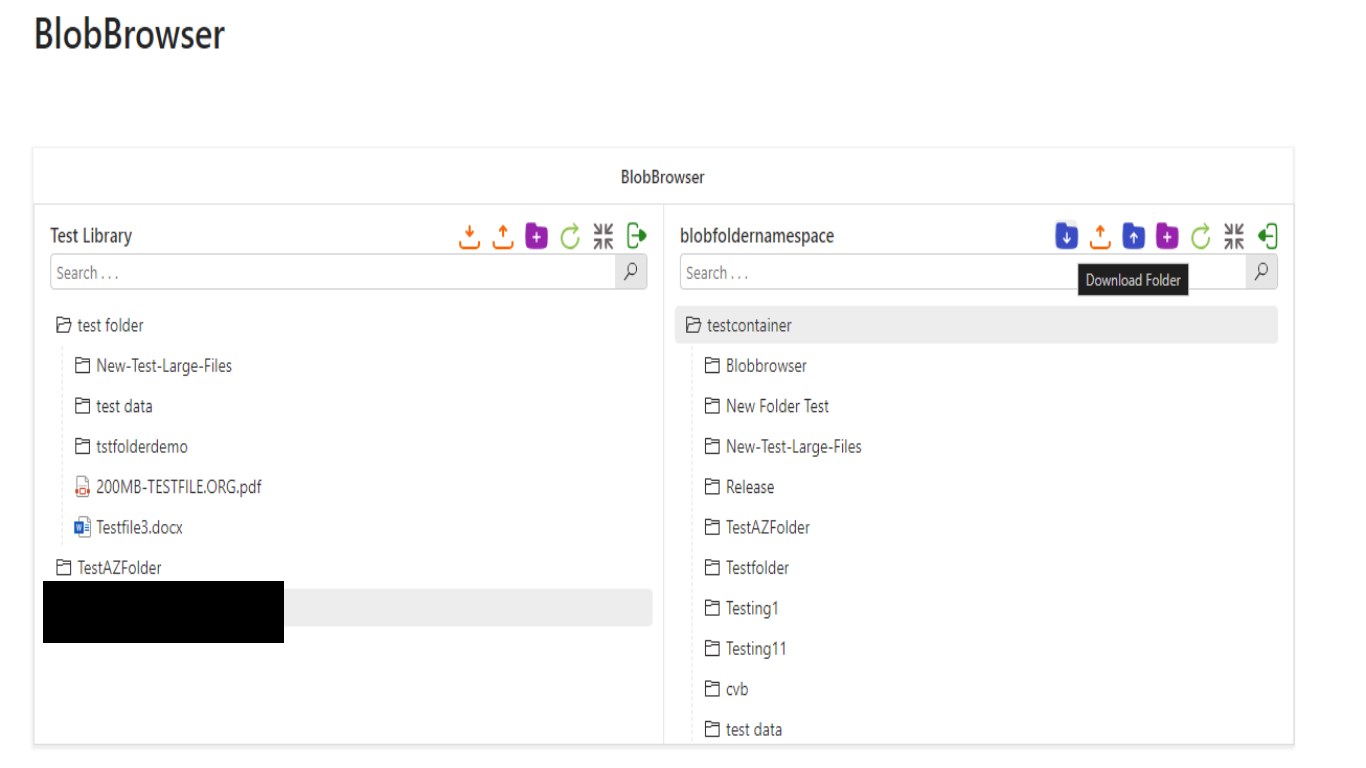Click the green transfer-right arrow icon
Viewport: 1366px width, 768px height.
click(637, 237)
